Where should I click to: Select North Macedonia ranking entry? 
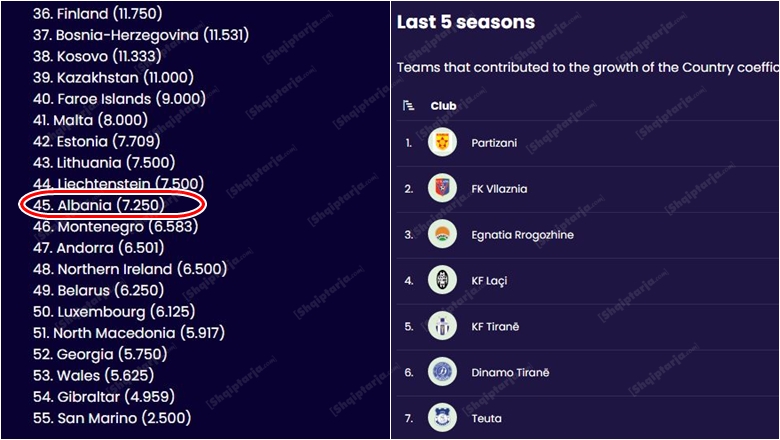pyautogui.click(x=133, y=333)
